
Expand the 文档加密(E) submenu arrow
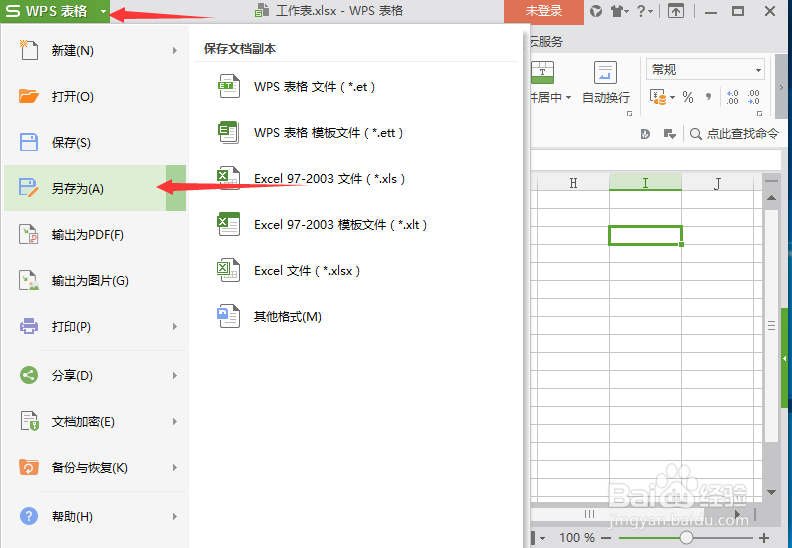(x=175, y=421)
